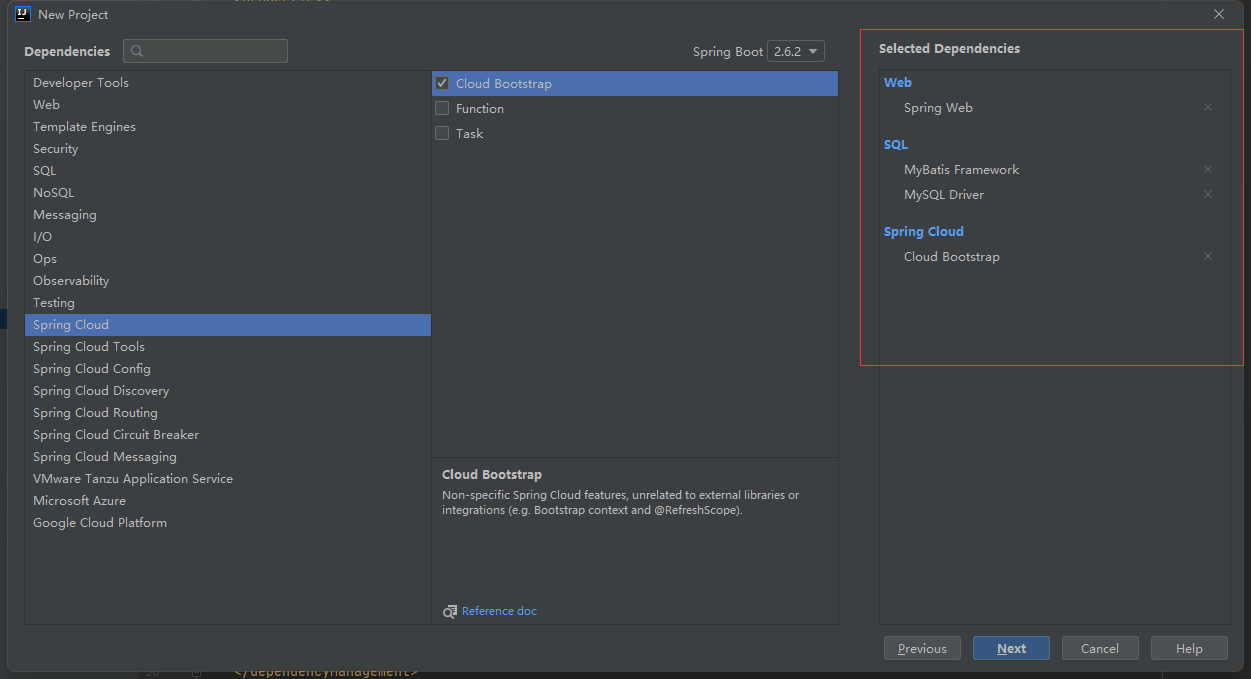
Task: Open the Observability category
Action: [228, 281]
